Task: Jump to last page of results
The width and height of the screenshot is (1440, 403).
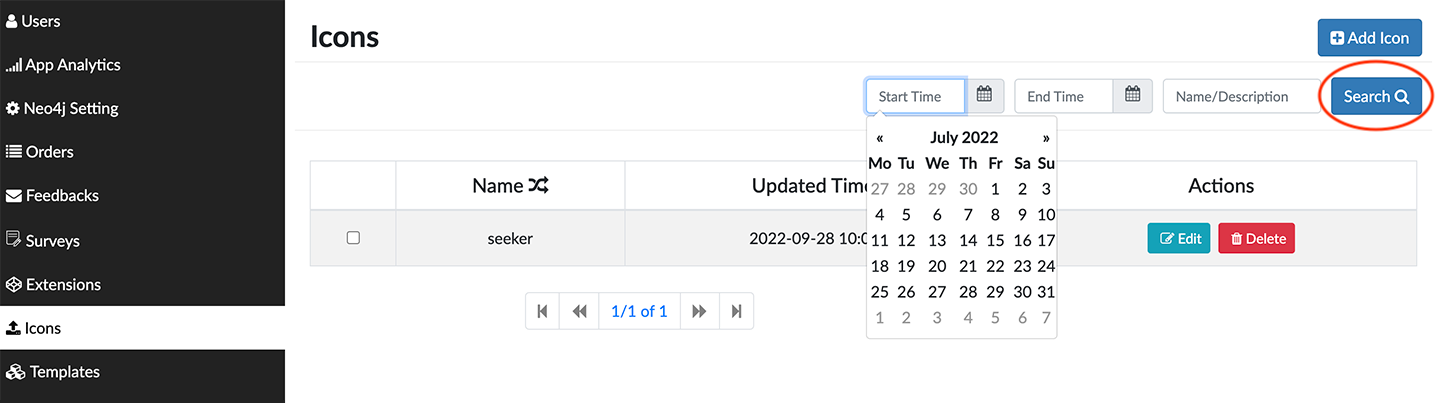Action: 736,311
